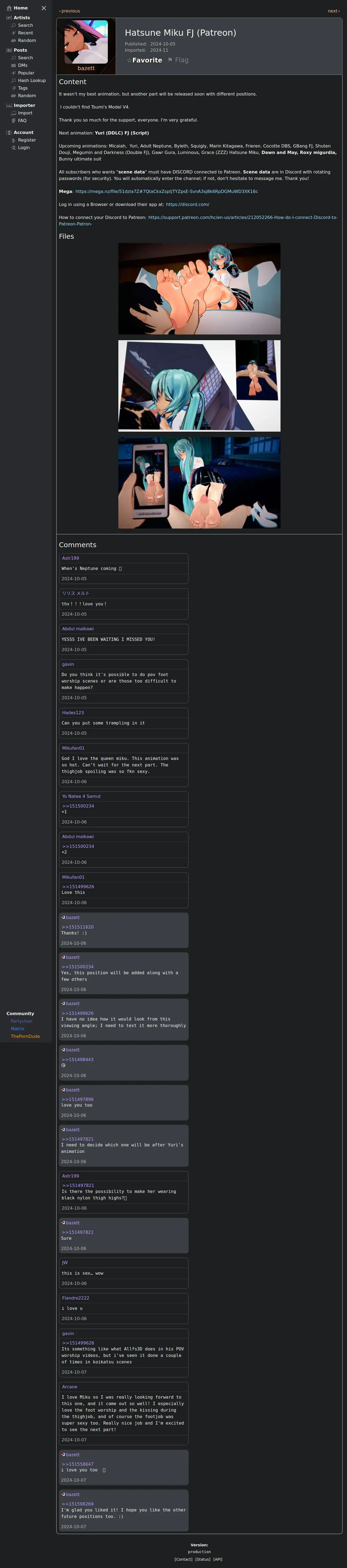Click commenter name Hades123
The image size is (347, 1568).
(x=73, y=713)
